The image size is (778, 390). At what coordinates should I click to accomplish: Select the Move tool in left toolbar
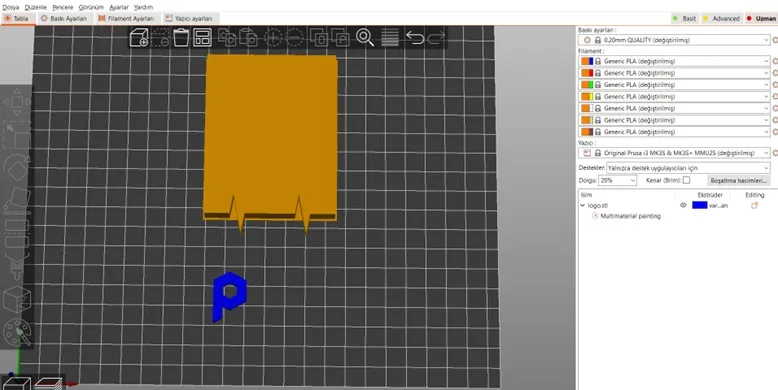point(16,102)
